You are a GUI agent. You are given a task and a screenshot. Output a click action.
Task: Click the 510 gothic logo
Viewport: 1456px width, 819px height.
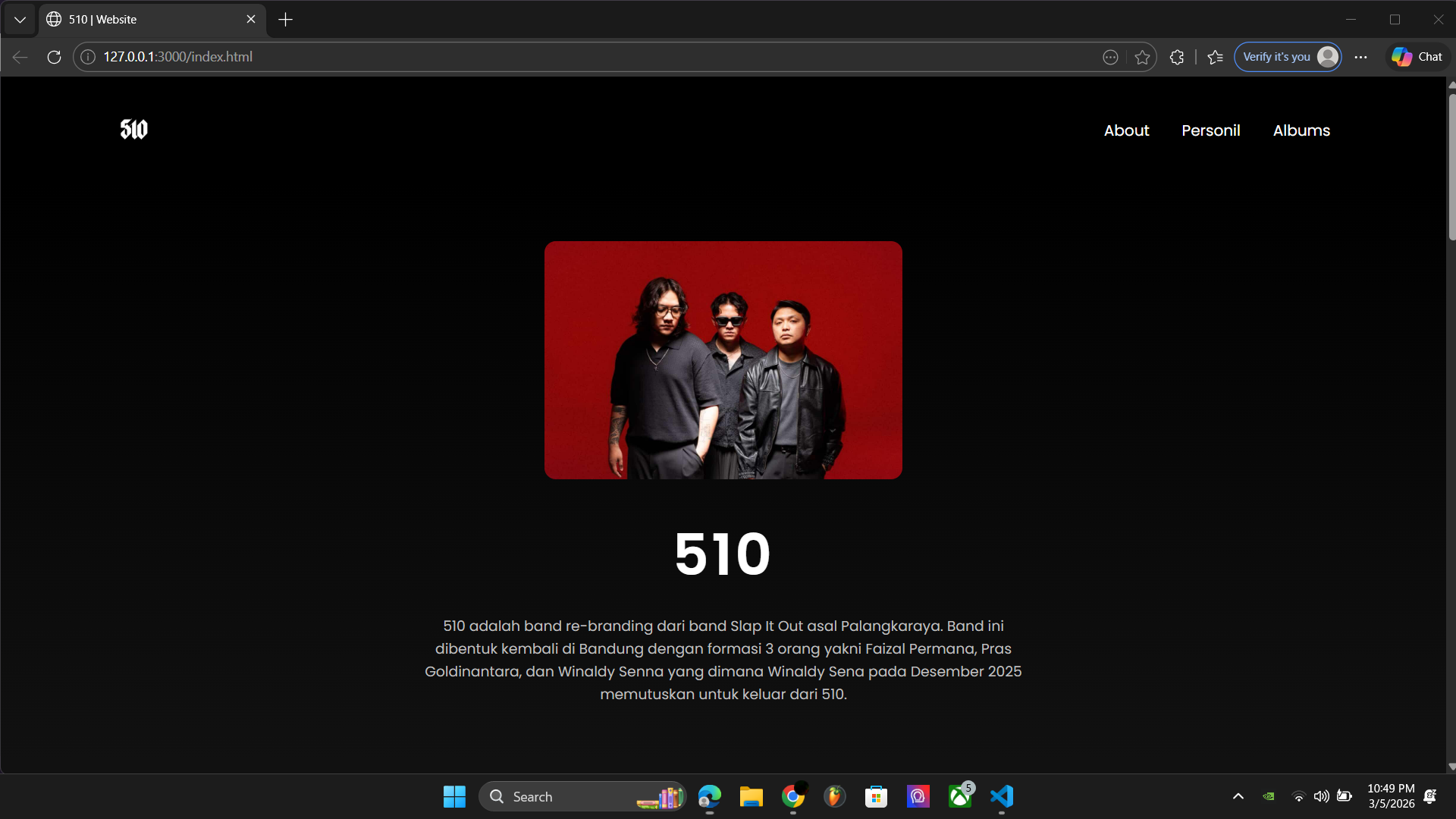pyautogui.click(x=134, y=130)
